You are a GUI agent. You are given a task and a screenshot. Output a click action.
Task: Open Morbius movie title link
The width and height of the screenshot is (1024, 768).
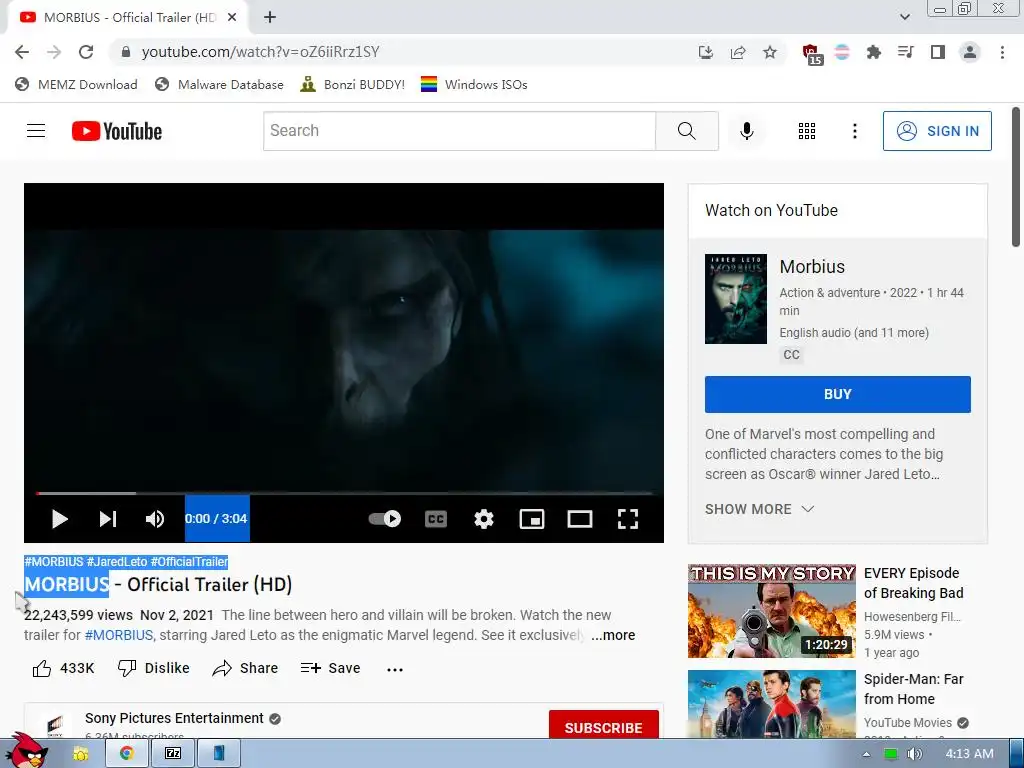812,266
